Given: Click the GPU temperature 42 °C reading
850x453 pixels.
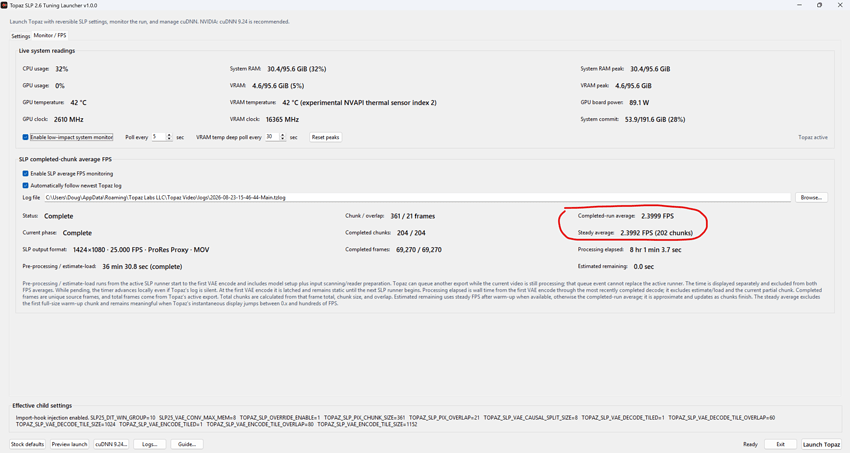Looking at the screenshot, I should [x=79, y=102].
